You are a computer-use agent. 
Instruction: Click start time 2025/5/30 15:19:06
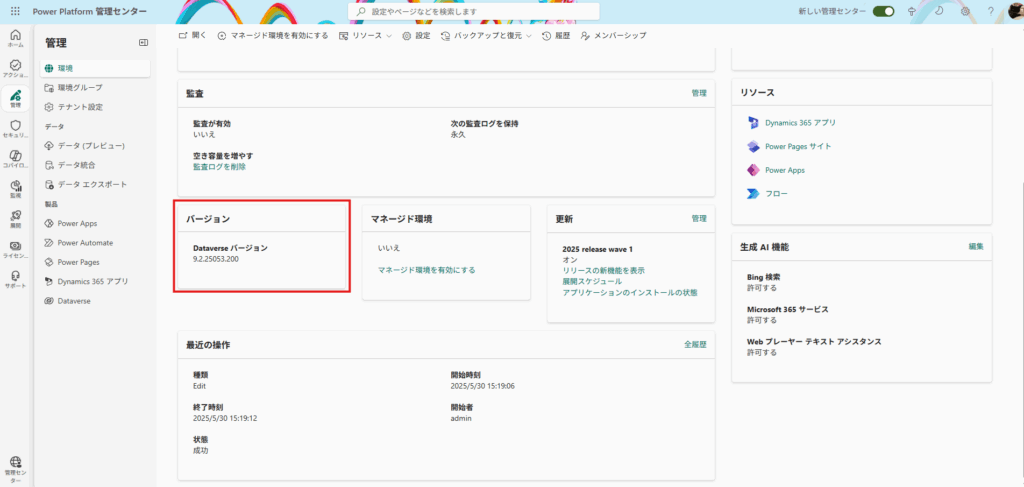click(x=483, y=386)
